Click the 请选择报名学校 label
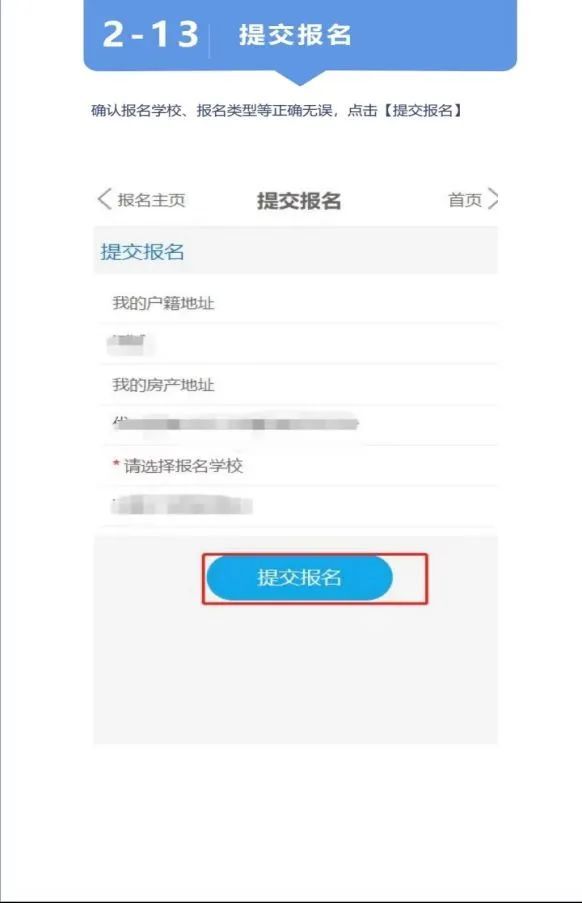The width and height of the screenshot is (582, 903). pos(183,466)
